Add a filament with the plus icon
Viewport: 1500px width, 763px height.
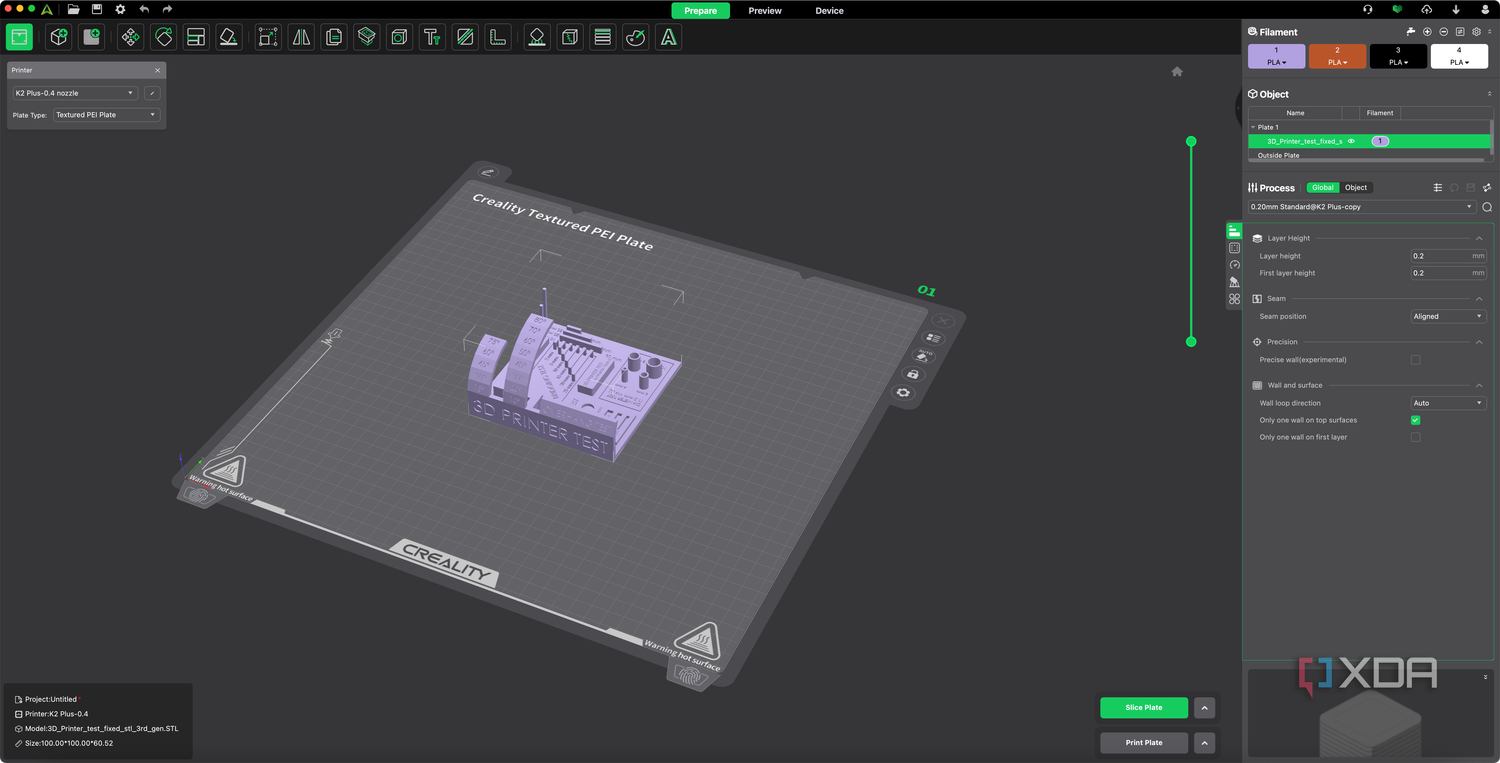[x=1427, y=32]
